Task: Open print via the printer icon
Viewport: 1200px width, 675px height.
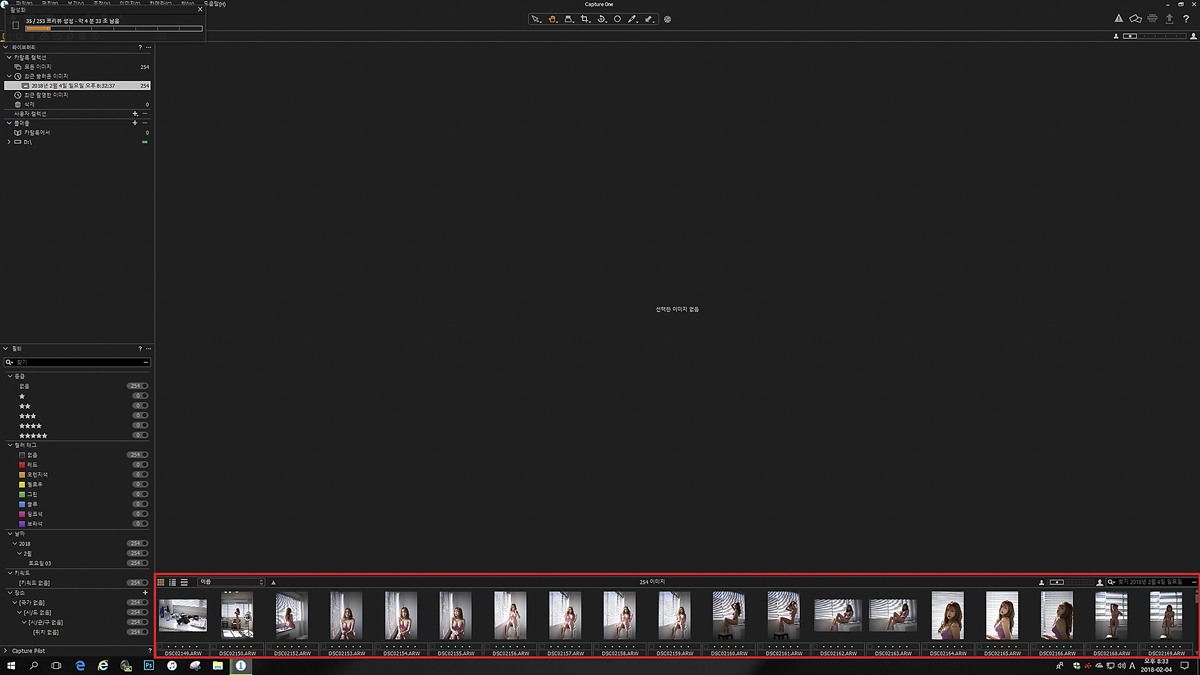Action: (1153, 19)
